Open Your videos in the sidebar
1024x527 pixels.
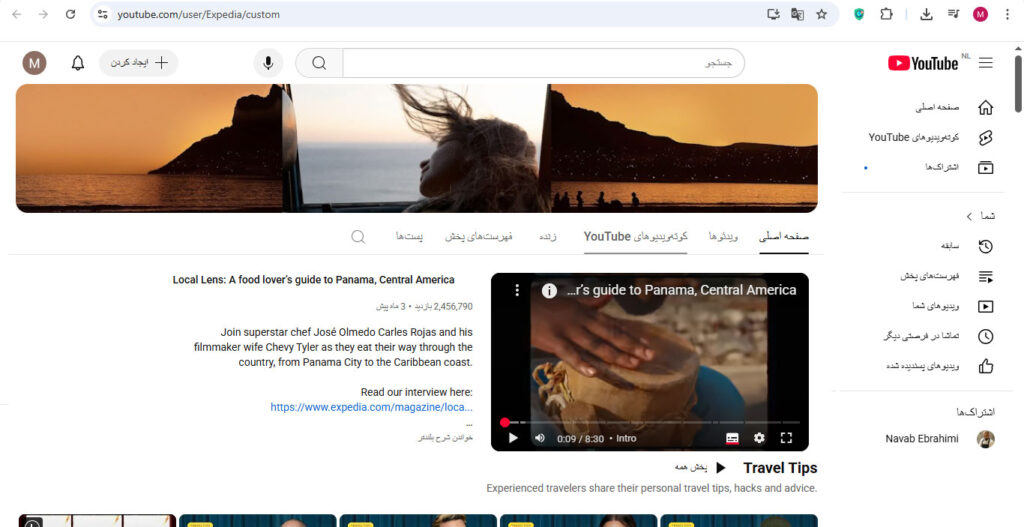coord(954,306)
